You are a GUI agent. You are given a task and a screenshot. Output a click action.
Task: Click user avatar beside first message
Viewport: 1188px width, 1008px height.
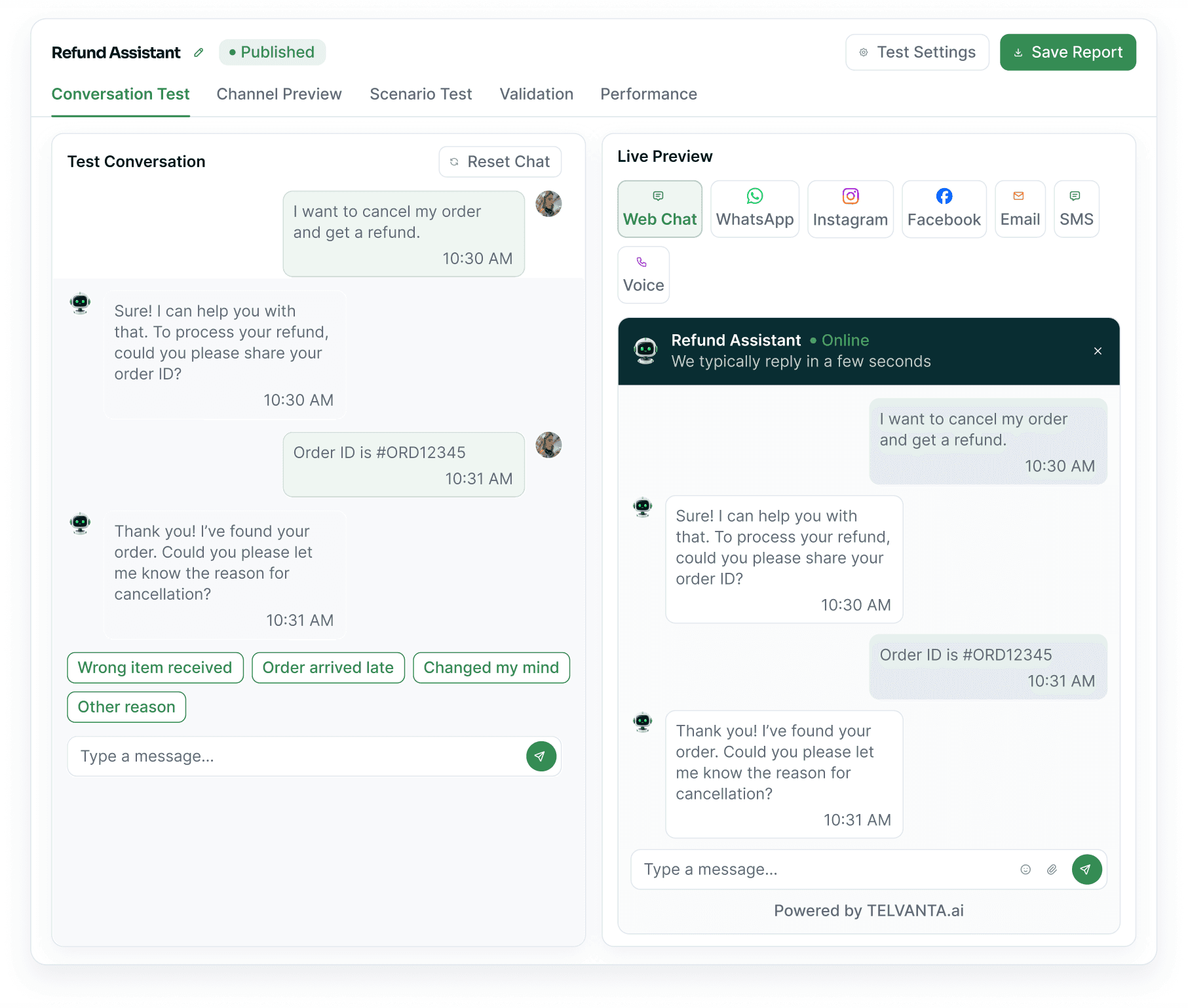pyautogui.click(x=548, y=204)
